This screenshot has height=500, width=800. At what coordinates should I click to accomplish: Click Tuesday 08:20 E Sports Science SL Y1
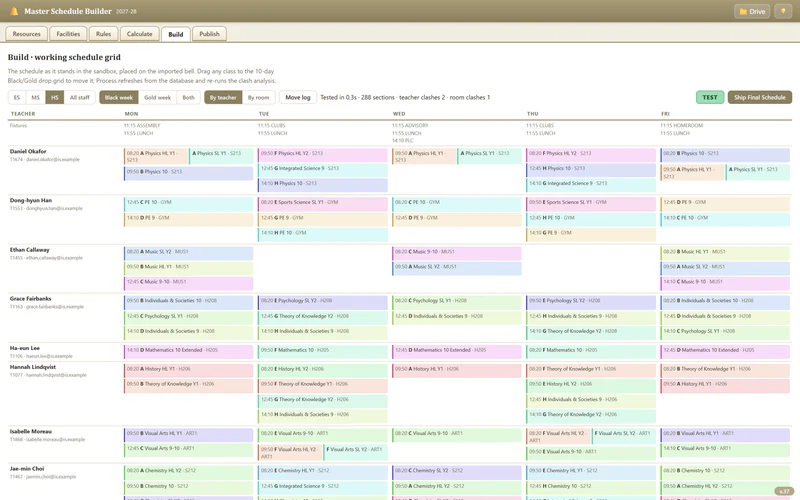click(x=322, y=204)
